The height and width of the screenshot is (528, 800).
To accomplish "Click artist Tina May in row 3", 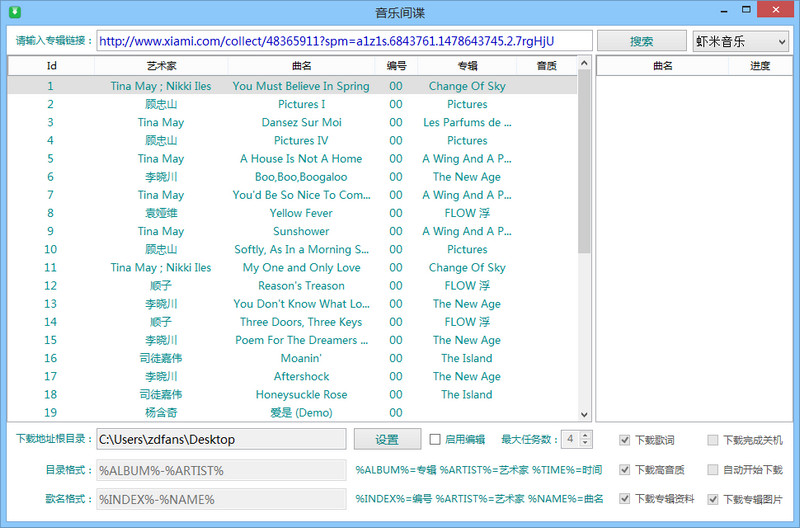I will [161, 122].
